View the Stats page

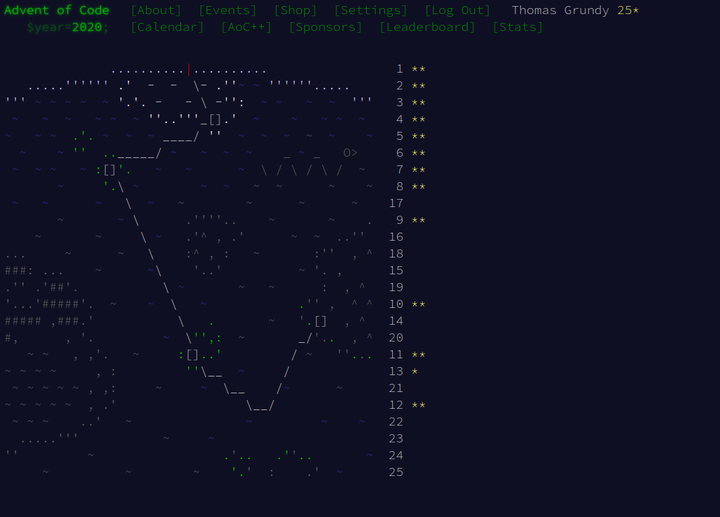pos(517,27)
